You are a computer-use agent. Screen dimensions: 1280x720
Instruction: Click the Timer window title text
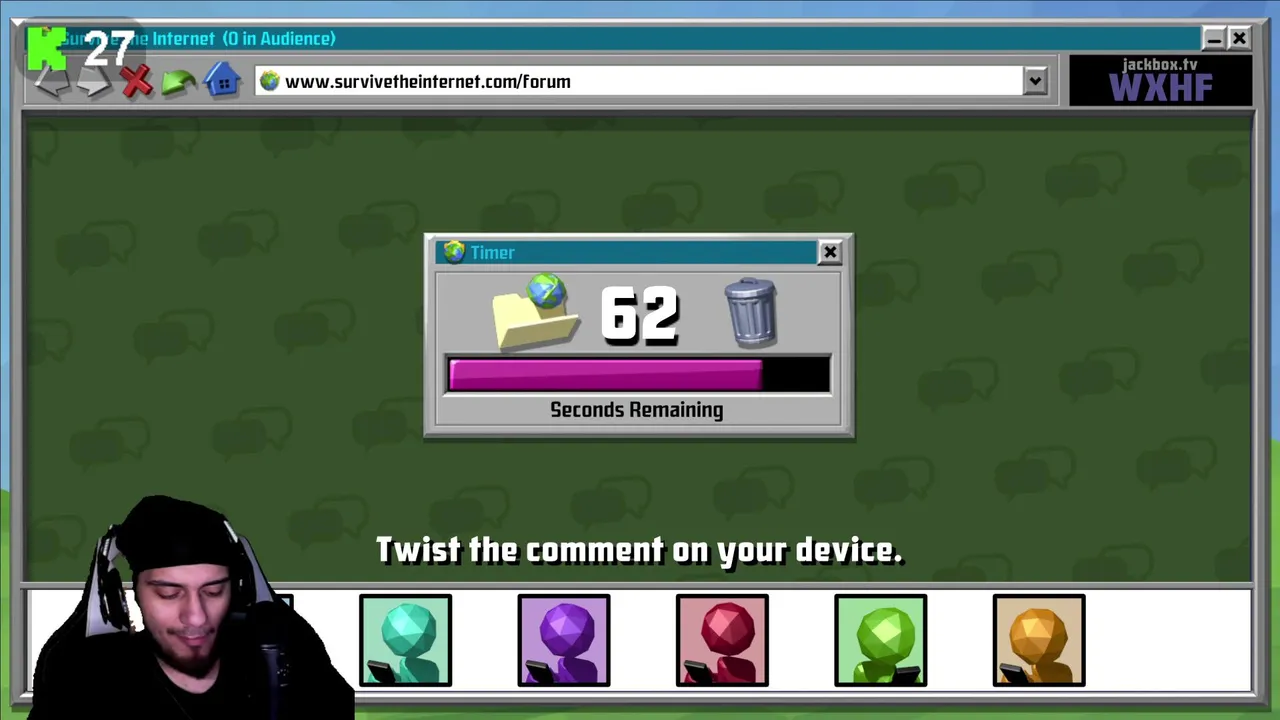point(492,253)
